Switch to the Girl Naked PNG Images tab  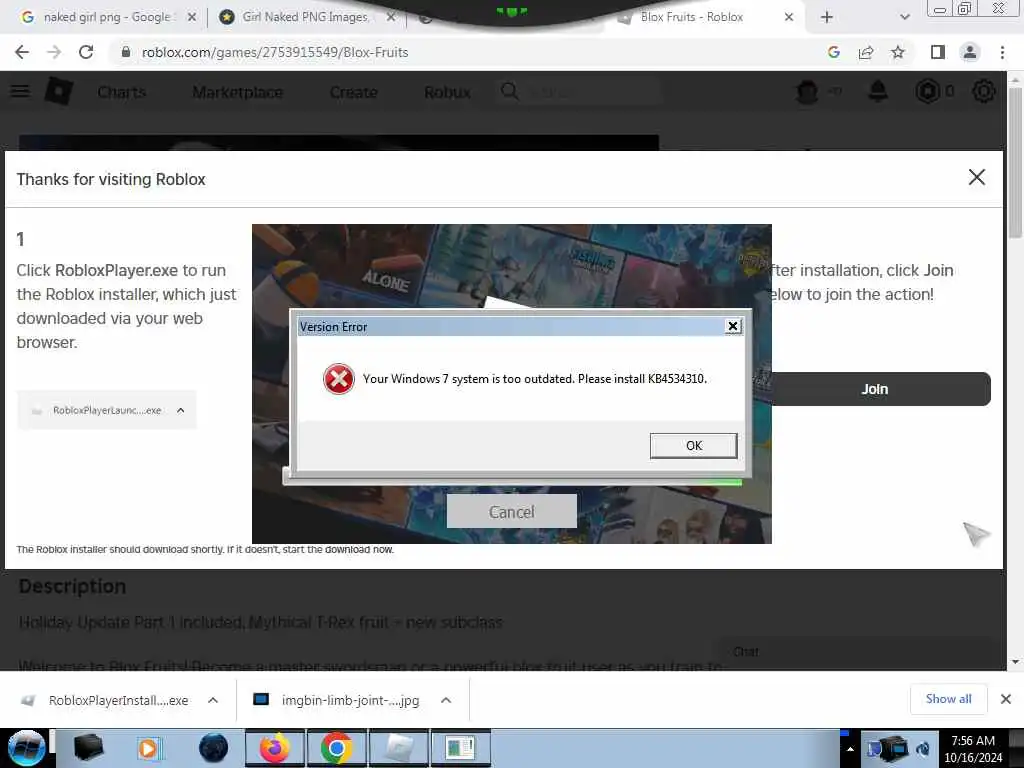(307, 17)
